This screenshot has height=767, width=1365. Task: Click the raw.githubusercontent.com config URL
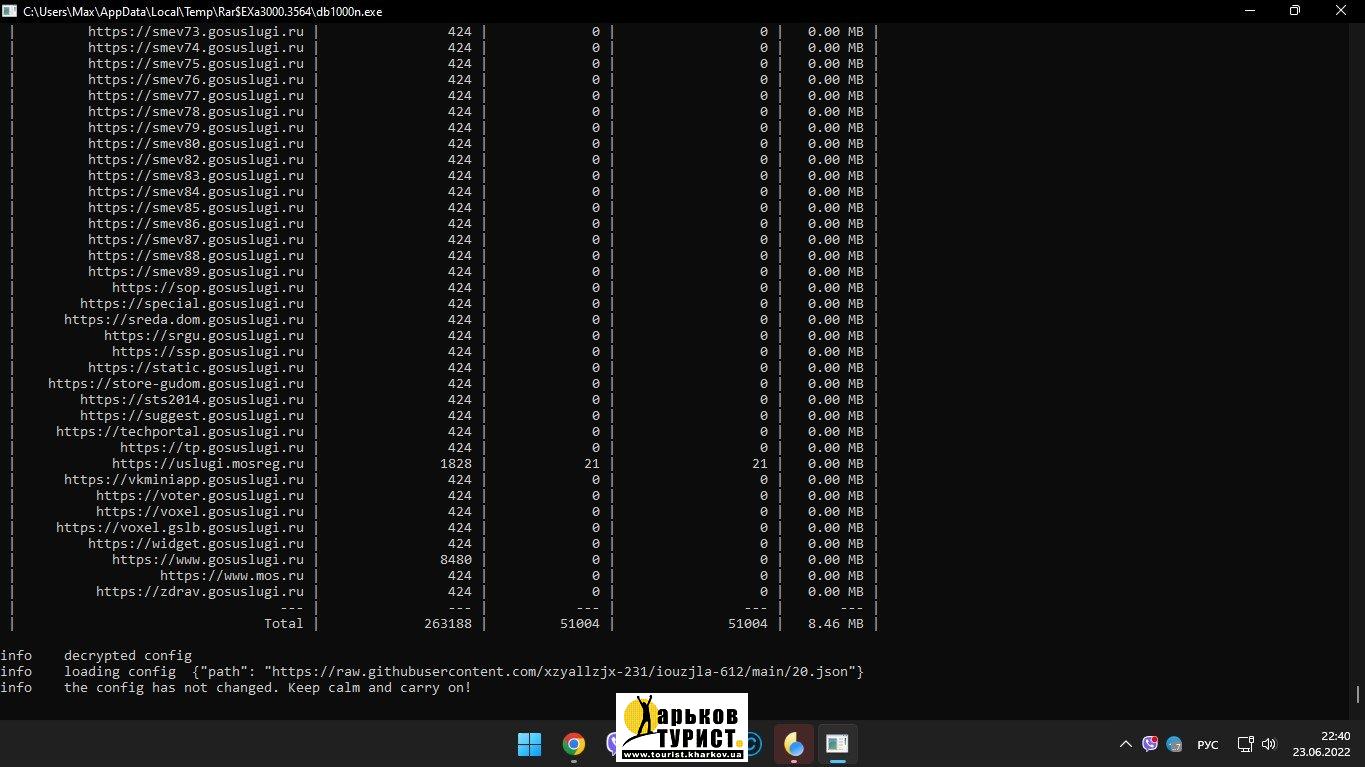coord(560,672)
